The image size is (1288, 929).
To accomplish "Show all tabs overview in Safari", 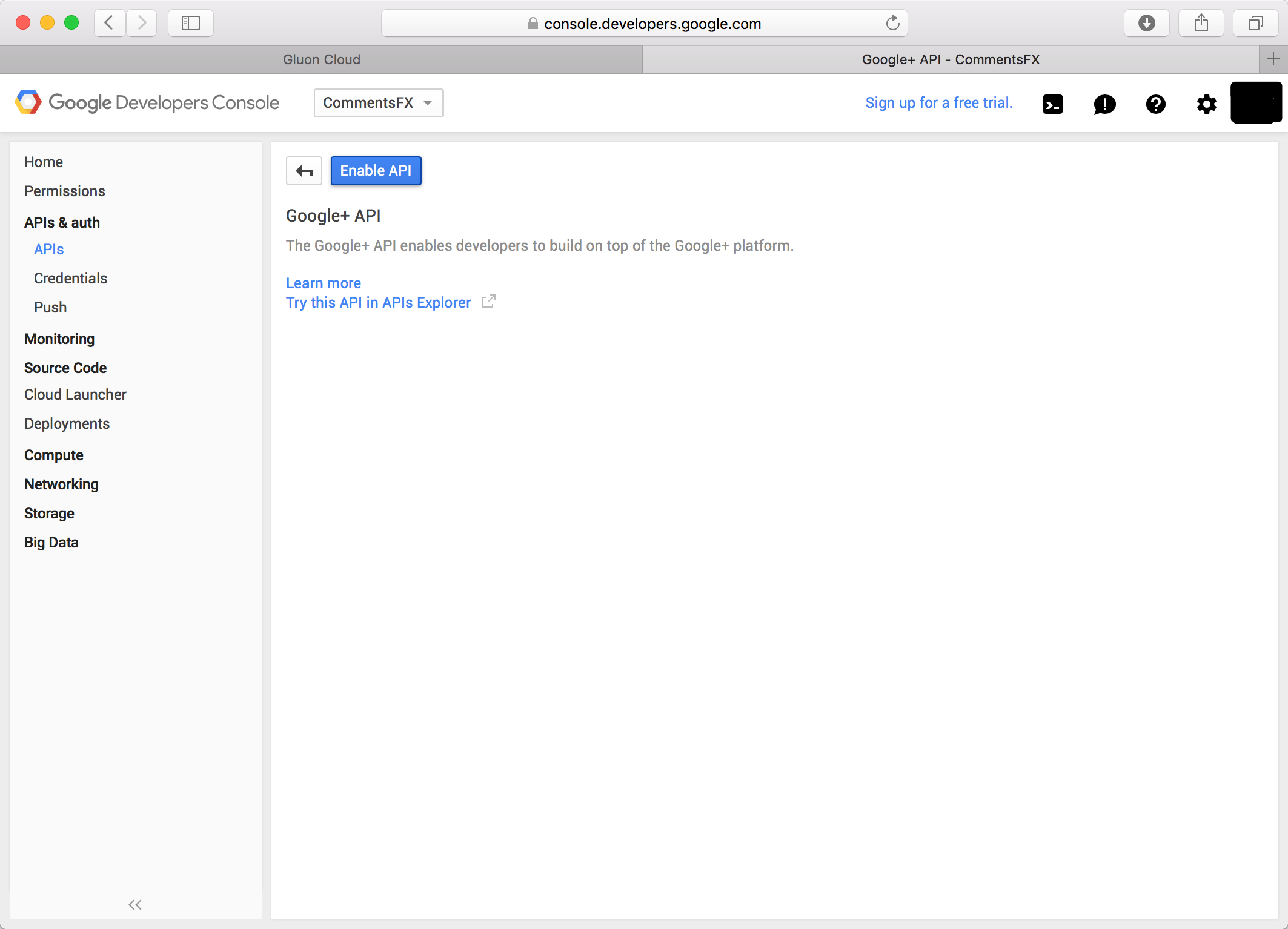I will coord(1255,23).
